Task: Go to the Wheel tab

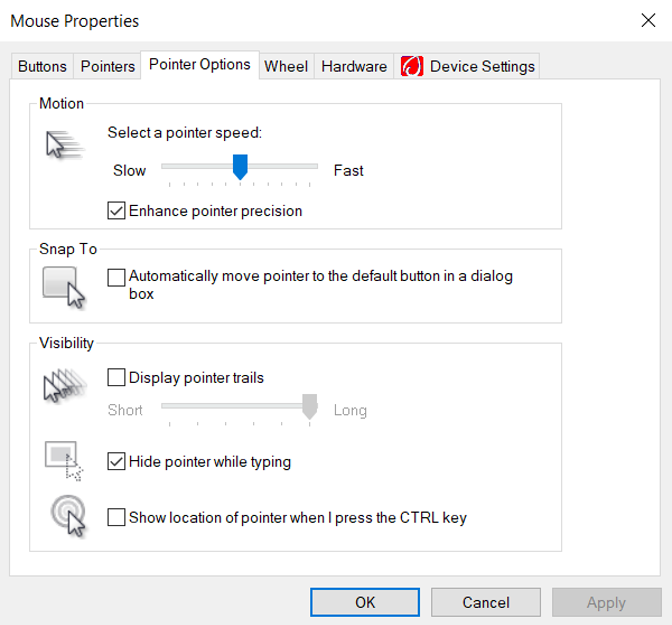Action: [x=286, y=66]
